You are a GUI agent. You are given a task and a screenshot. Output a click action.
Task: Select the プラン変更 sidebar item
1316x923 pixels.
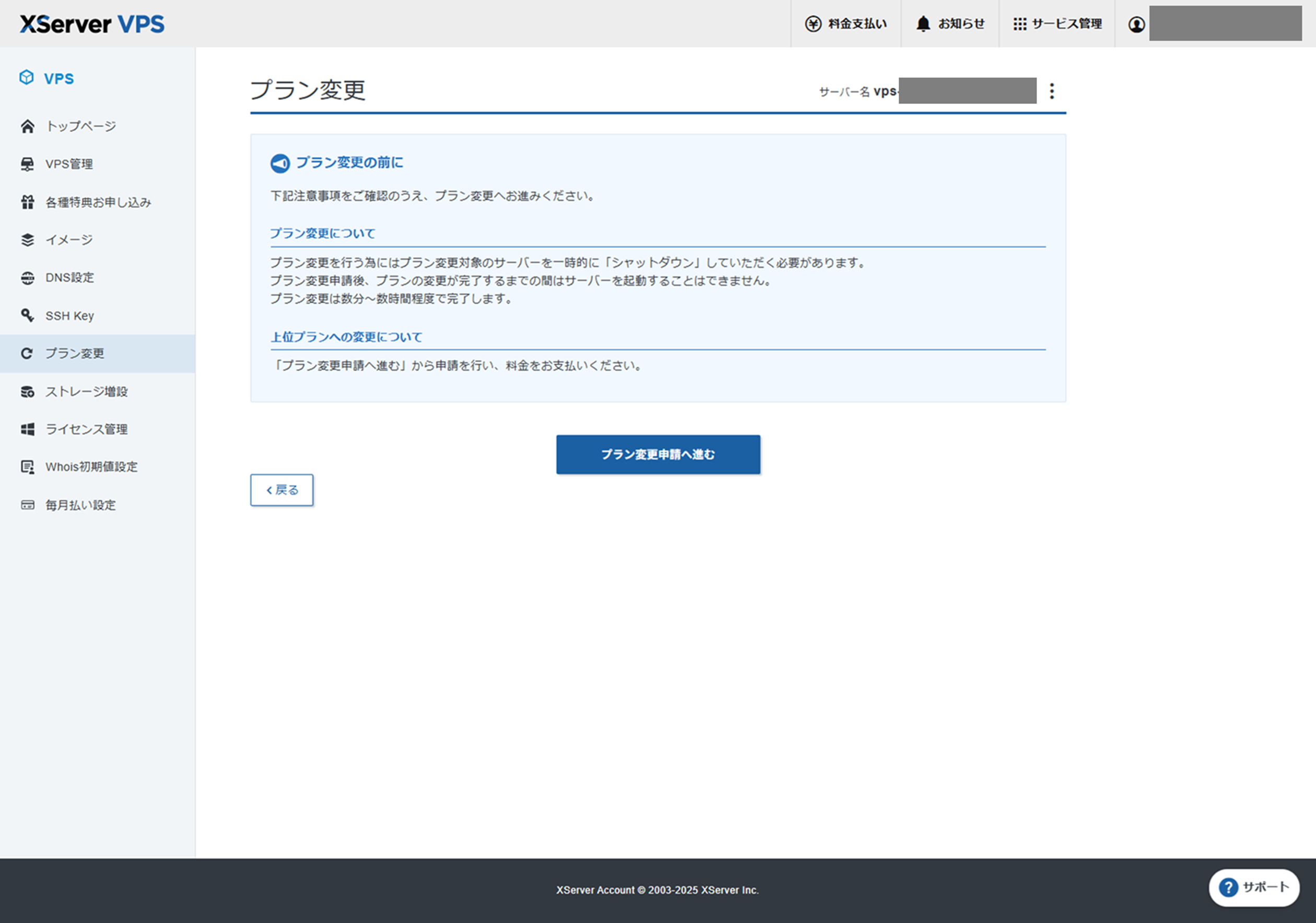[75, 354]
